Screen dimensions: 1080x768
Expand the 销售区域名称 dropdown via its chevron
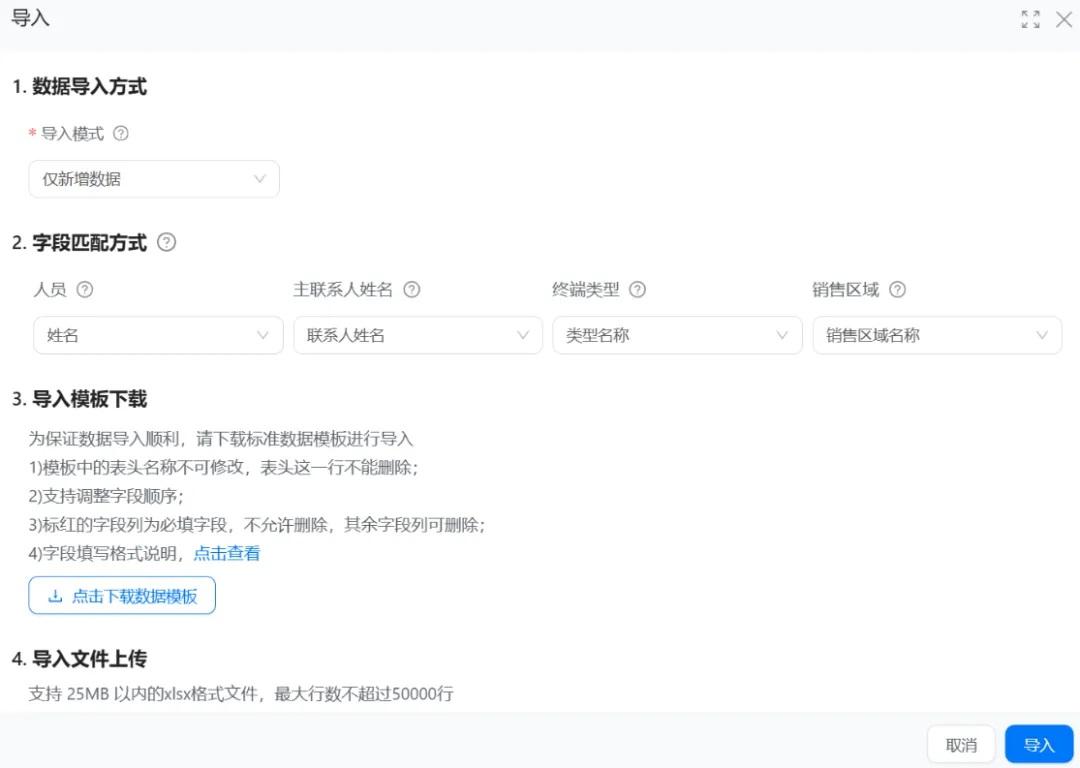[1042, 335]
